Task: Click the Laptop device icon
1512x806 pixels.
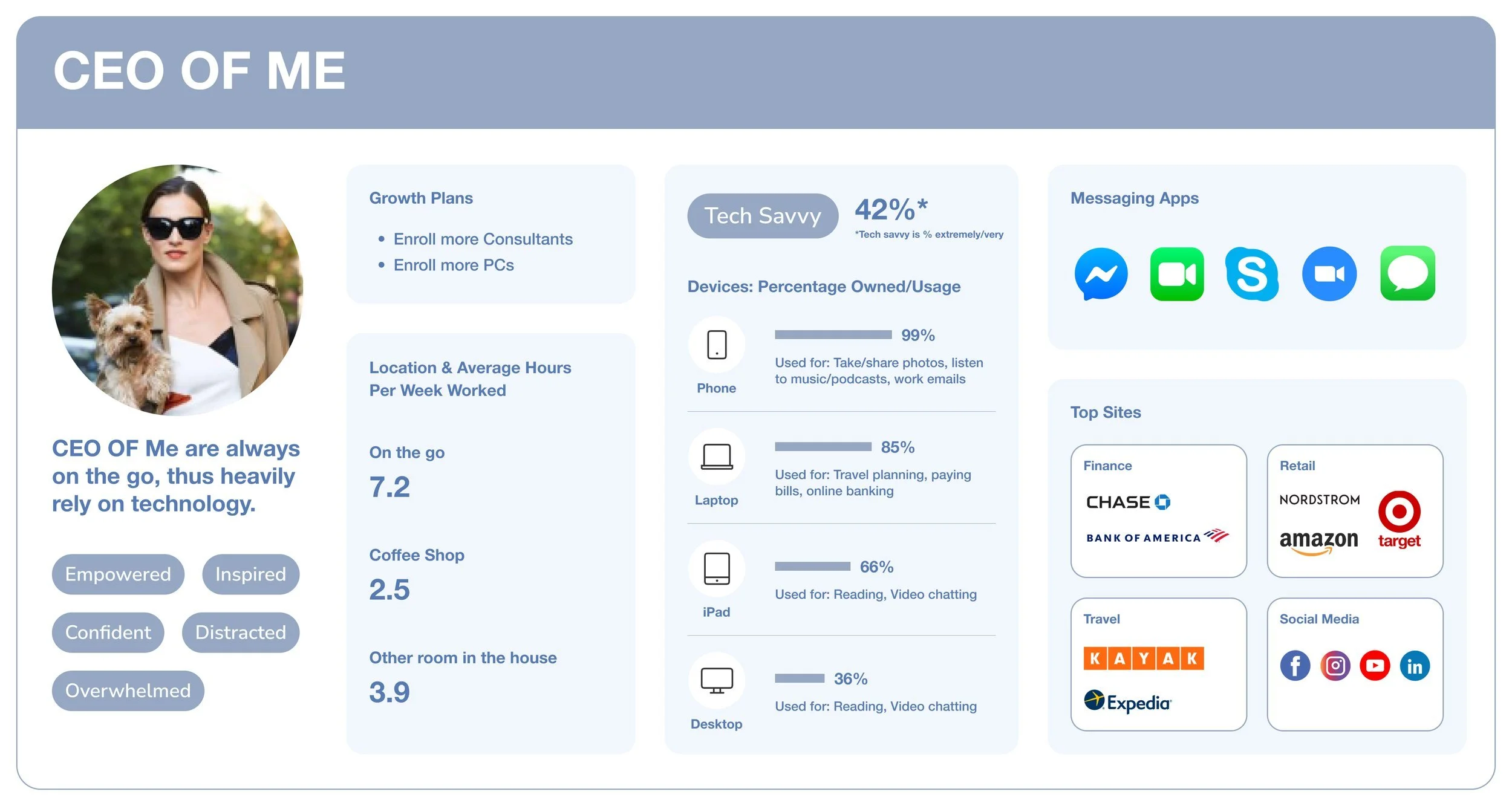Action: (x=717, y=457)
